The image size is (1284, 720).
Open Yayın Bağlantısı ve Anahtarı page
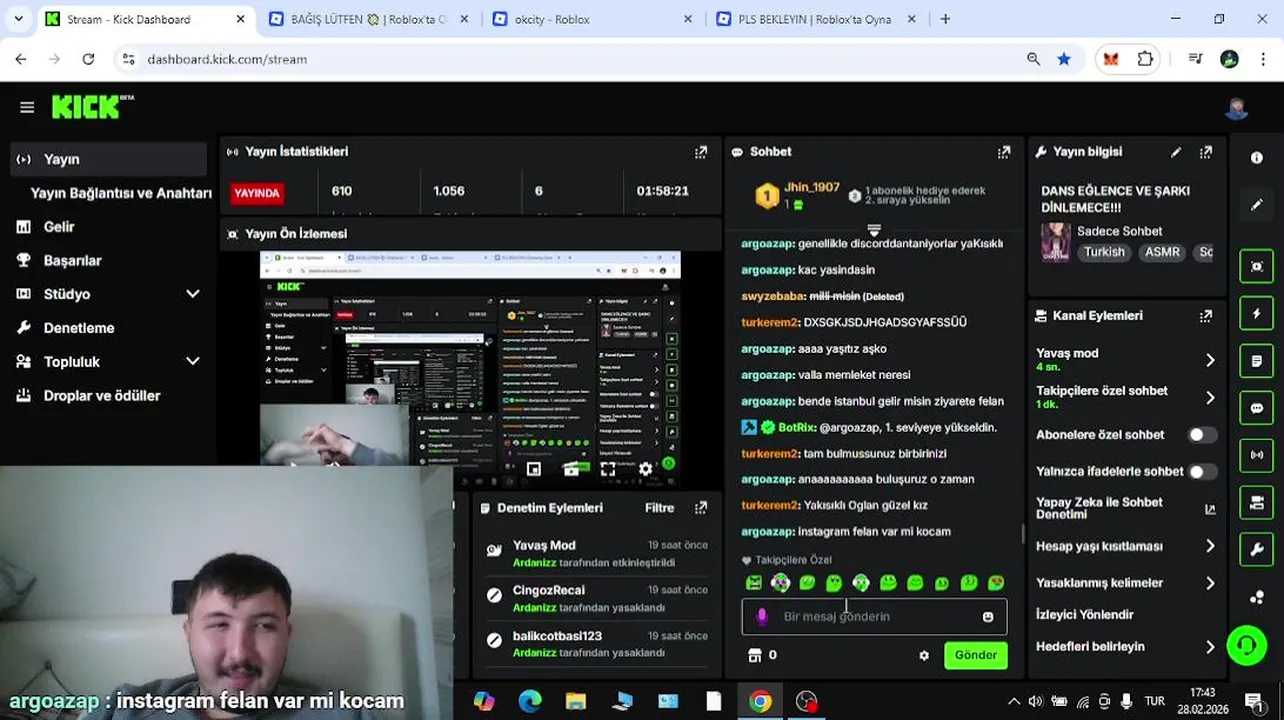tap(121, 193)
